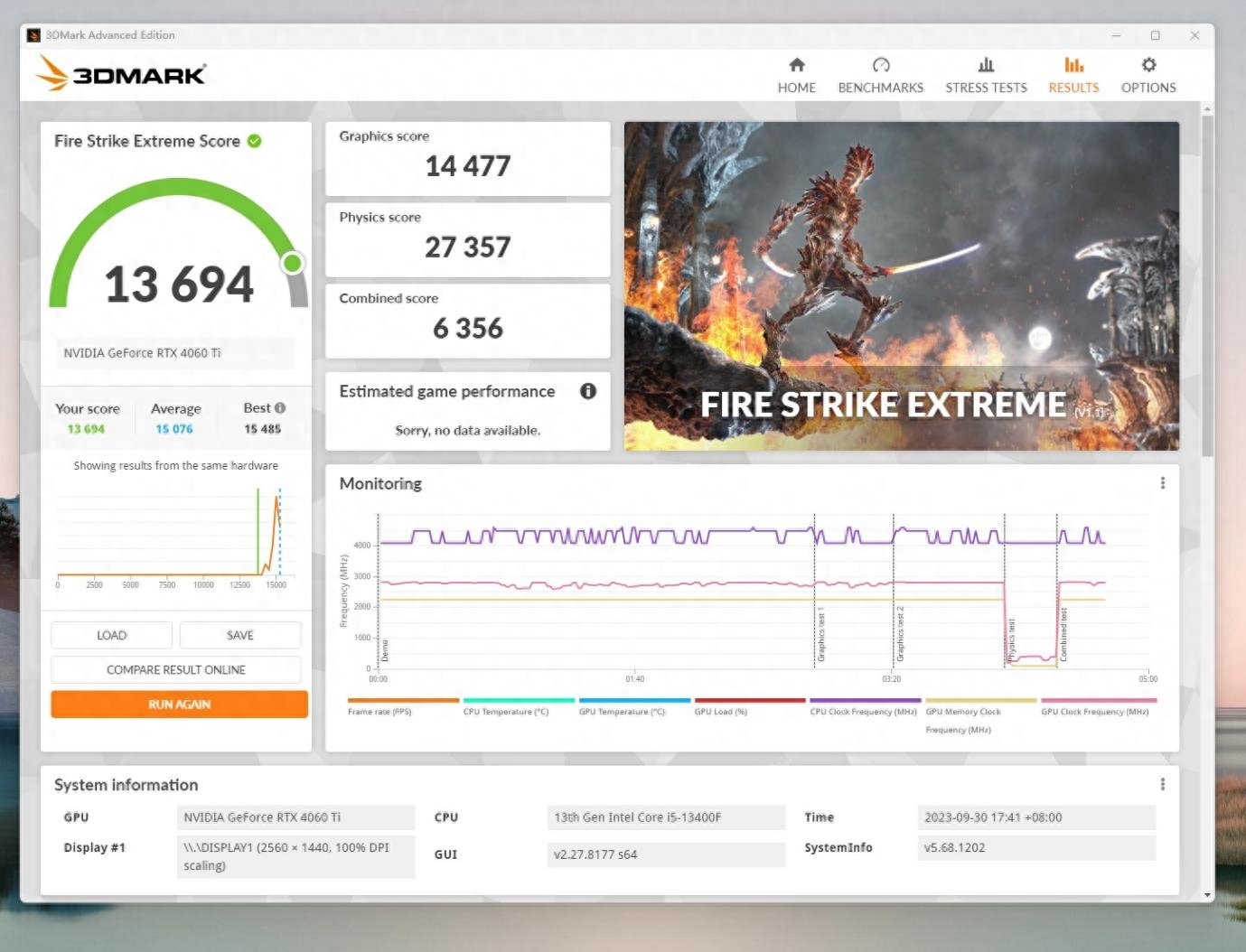Open the STRESS TESTS tab
This screenshot has height=952, width=1246.
coord(986,76)
